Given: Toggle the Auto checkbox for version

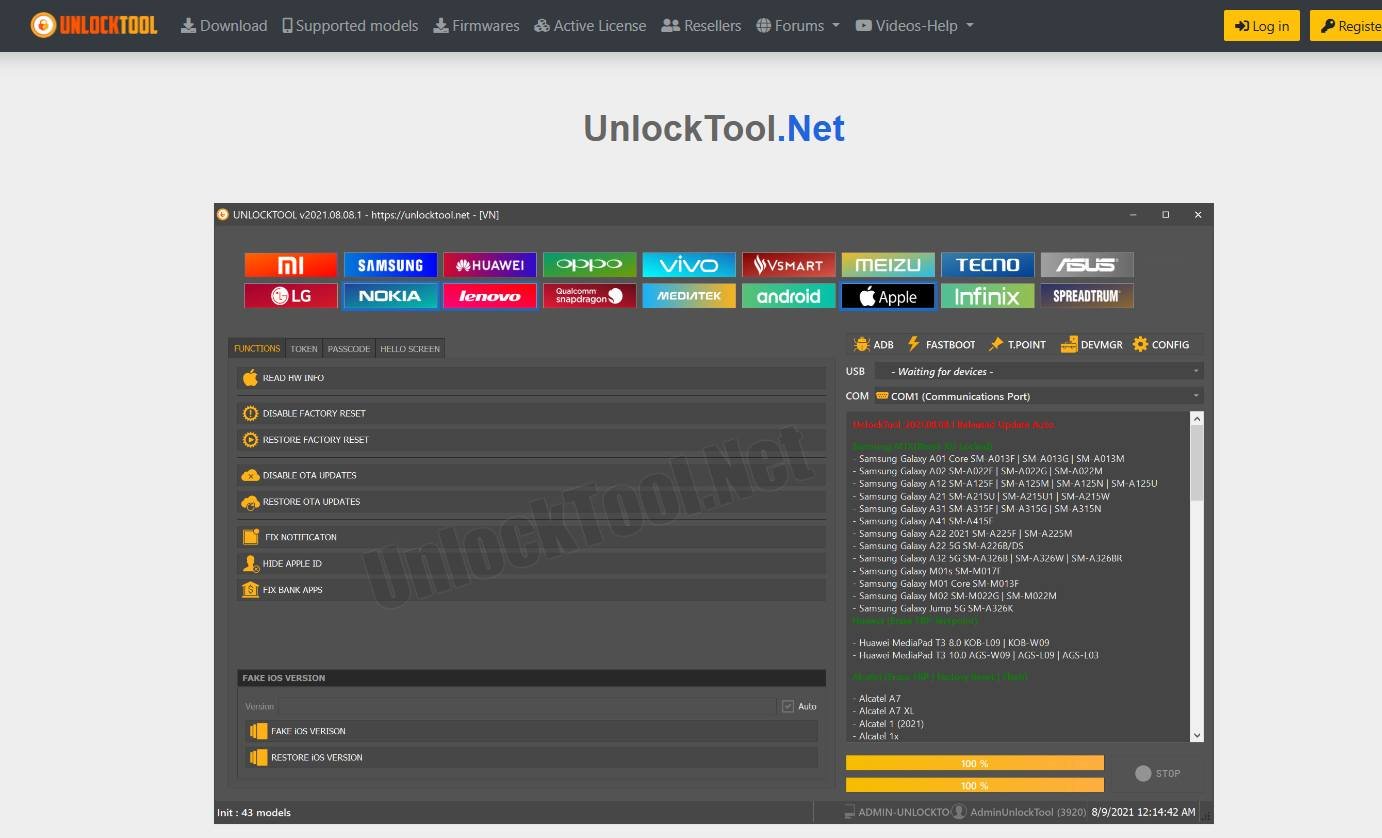Looking at the screenshot, I should pos(788,706).
